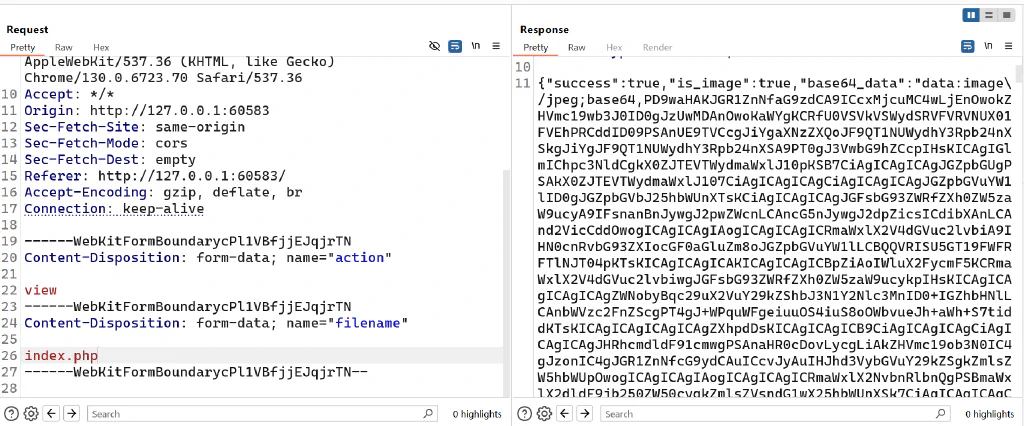1024x426 pixels.
Task: Switch to Raw tab in Response
Action: (x=577, y=48)
